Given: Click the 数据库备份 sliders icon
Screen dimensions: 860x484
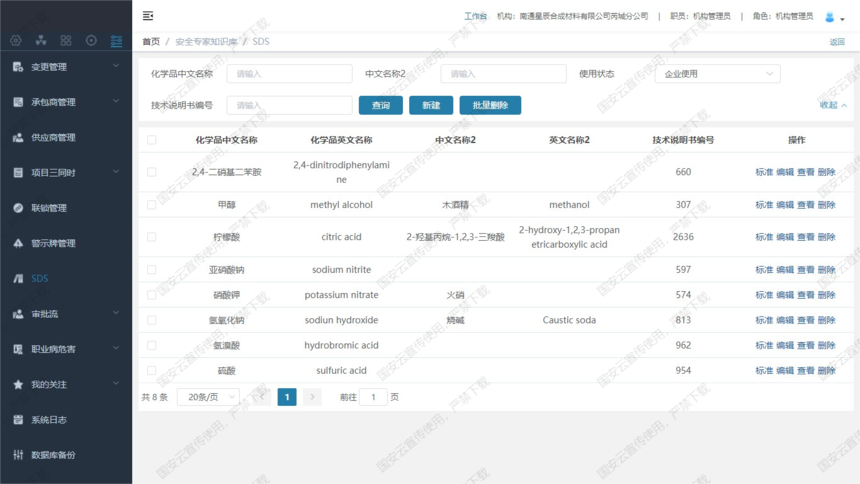Looking at the screenshot, I should pos(18,455).
